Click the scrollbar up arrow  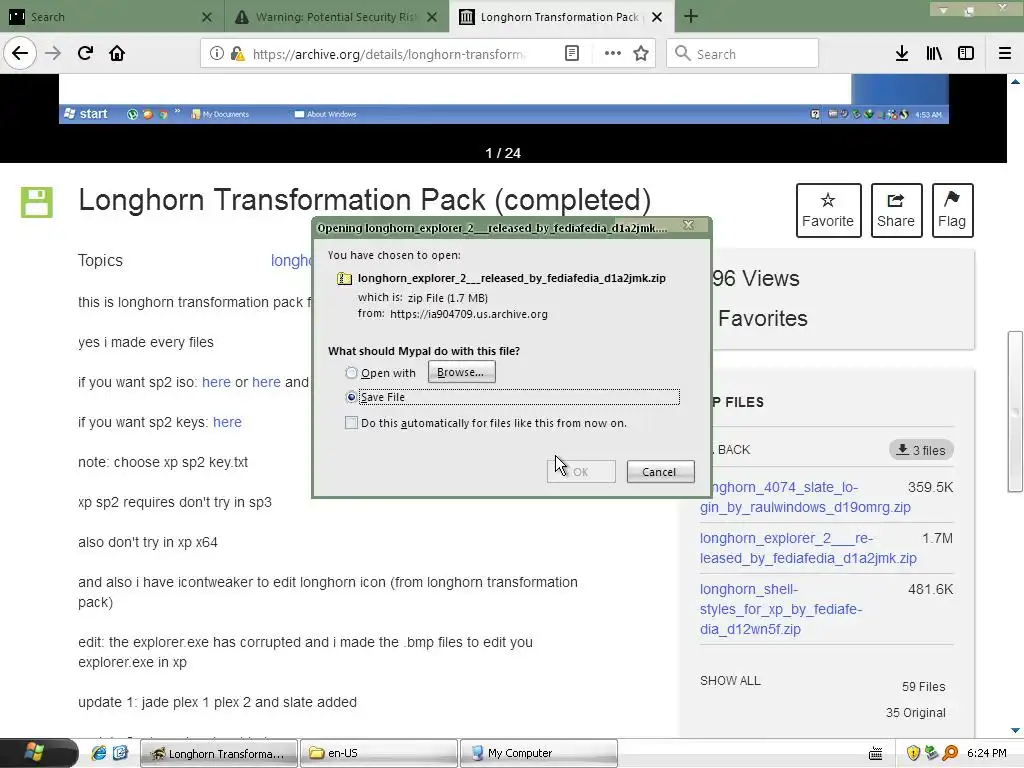tap(1015, 82)
